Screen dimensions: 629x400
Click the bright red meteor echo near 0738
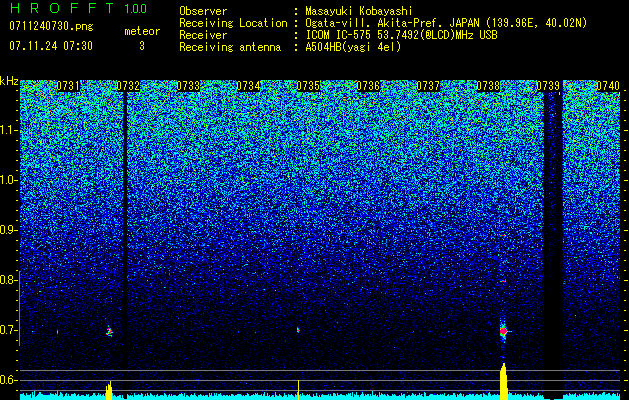click(x=503, y=331)
